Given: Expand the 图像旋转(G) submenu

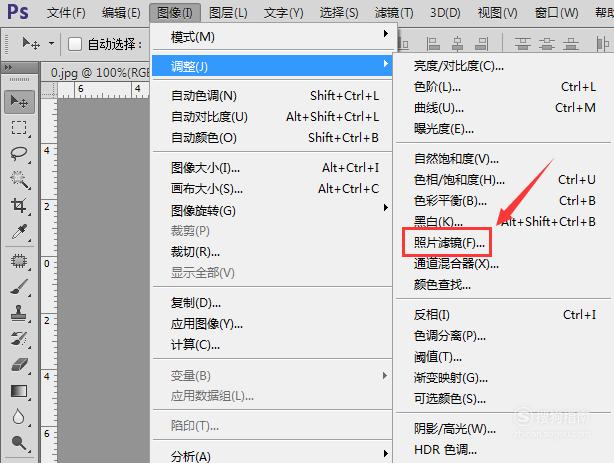Looking at the screenshot, I should 272,210.
